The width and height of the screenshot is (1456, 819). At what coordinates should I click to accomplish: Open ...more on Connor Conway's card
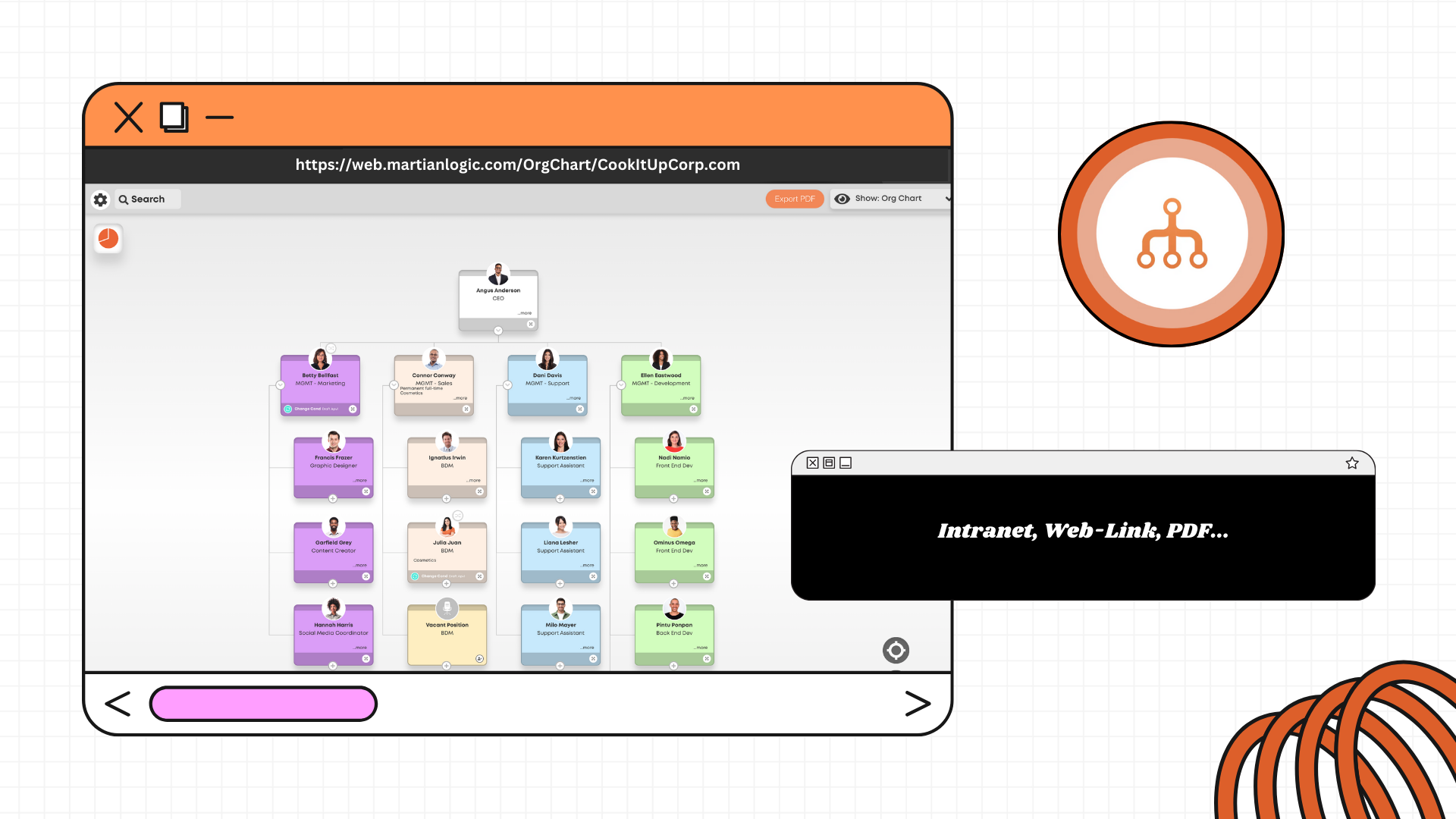pyautogui.click(x=460, y=398)
